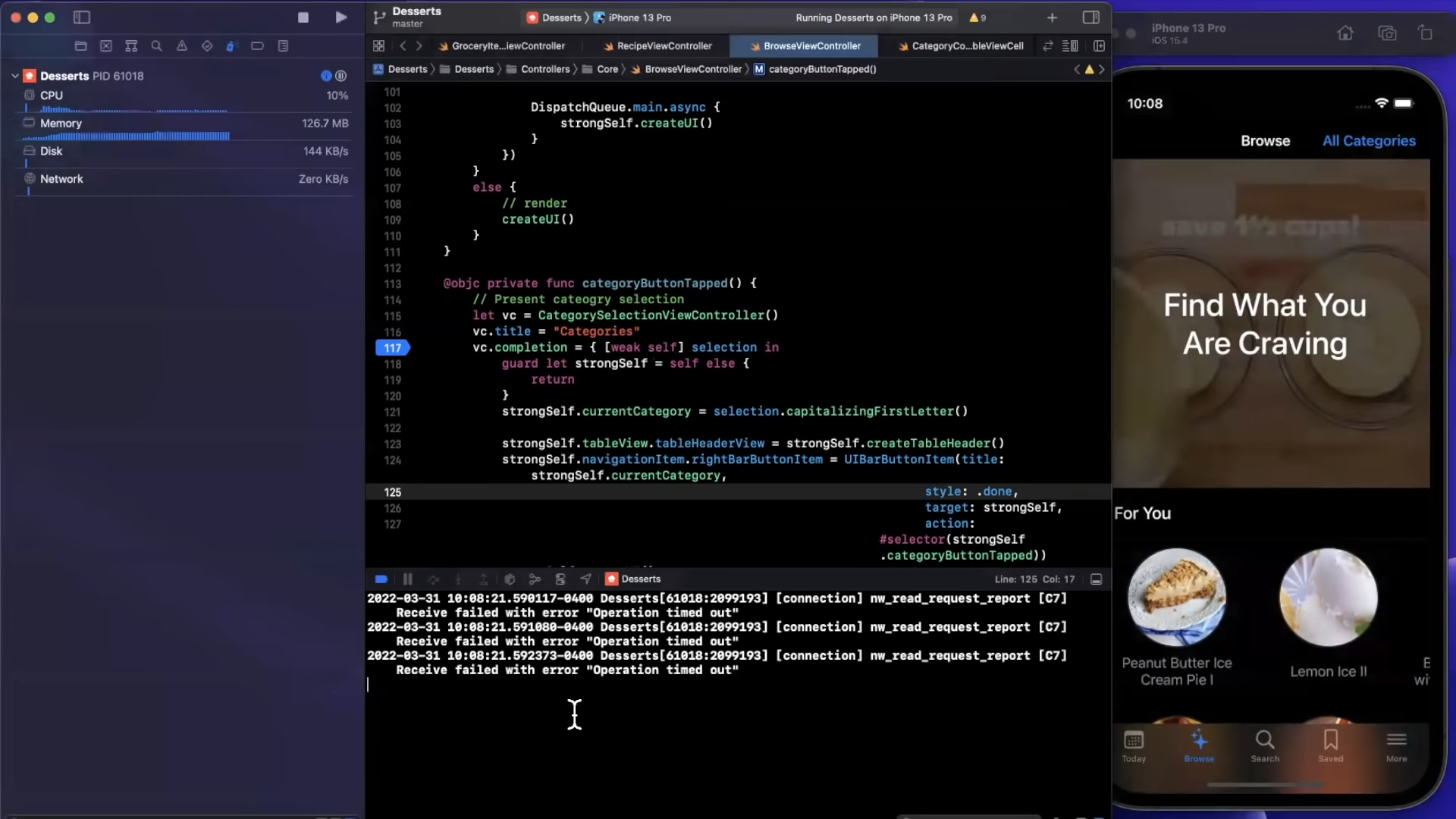Open the report navigator
Image resolution: width=1456 pixels, height=819 pixels.
point(283,46)
